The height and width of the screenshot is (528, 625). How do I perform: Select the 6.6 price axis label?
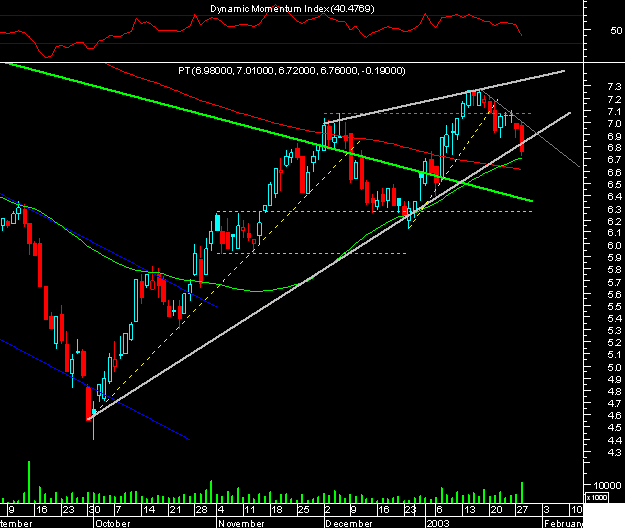coord(614,172)
